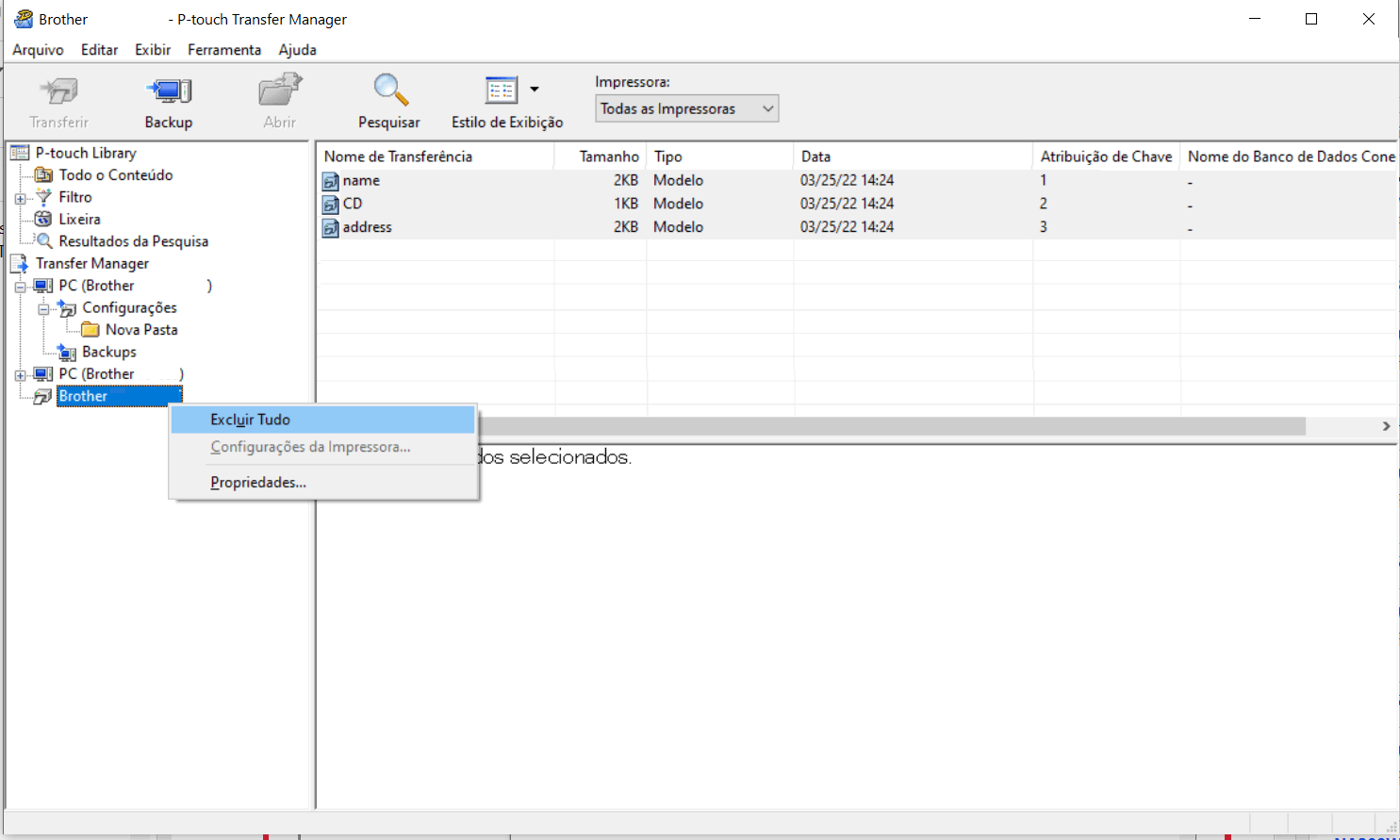Viewport: 1400px width, 840px height.
Task: Expand the Filtro tree node
Action: pyautogui.click(x=20, y=198)
